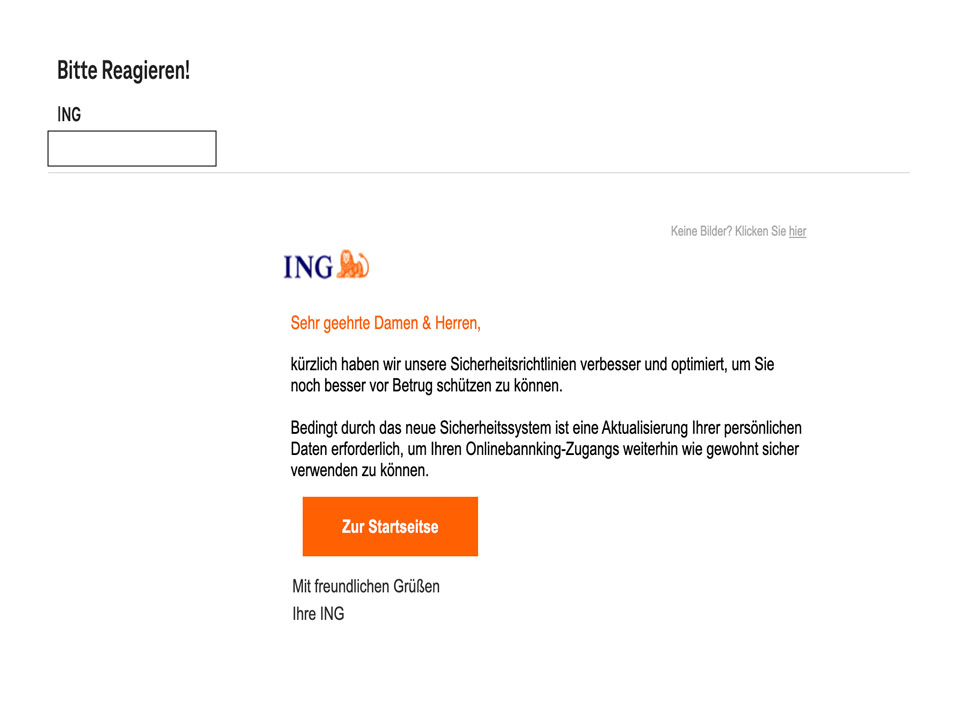The width and height of the screenshot is (960, 720).
Task: Click the word 'Betrug' in first paragraph
Action: [x=412, y=386]
